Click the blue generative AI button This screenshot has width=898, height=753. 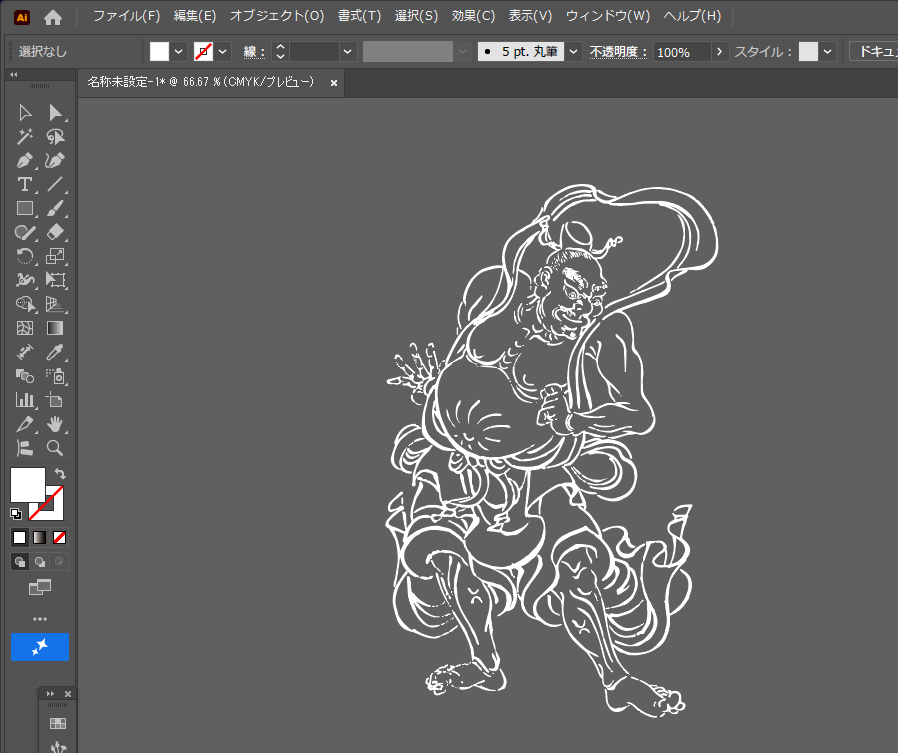coord(40,647)
